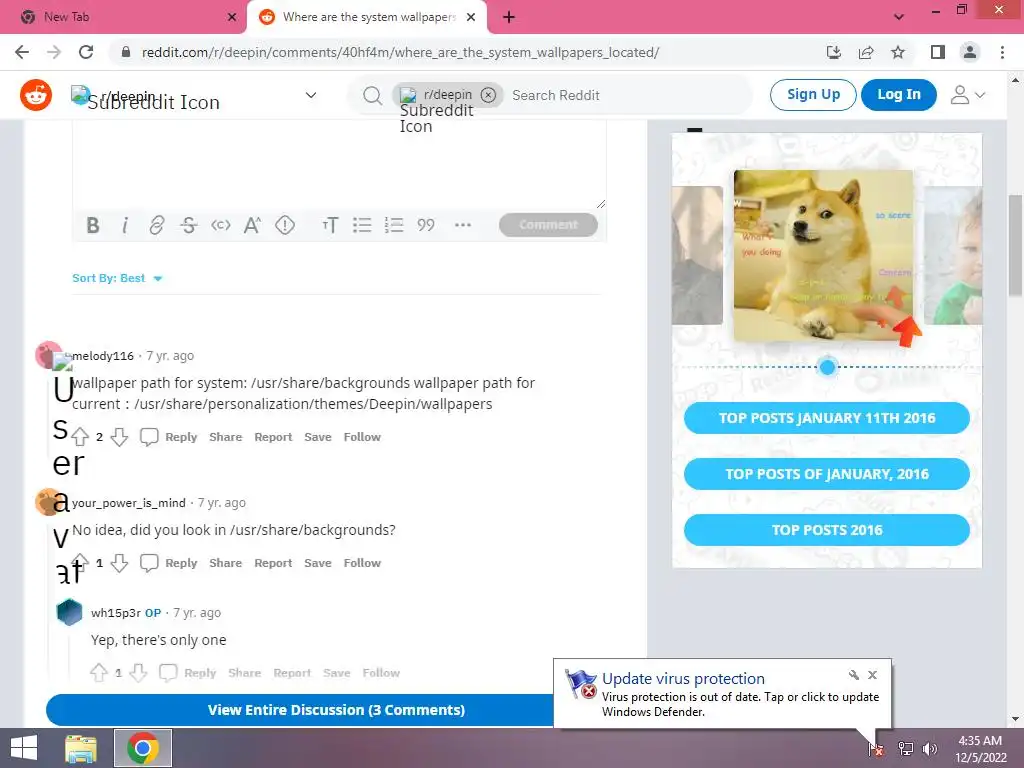Open View Entire Discussion (3 Comments)

tap(336, 710)
